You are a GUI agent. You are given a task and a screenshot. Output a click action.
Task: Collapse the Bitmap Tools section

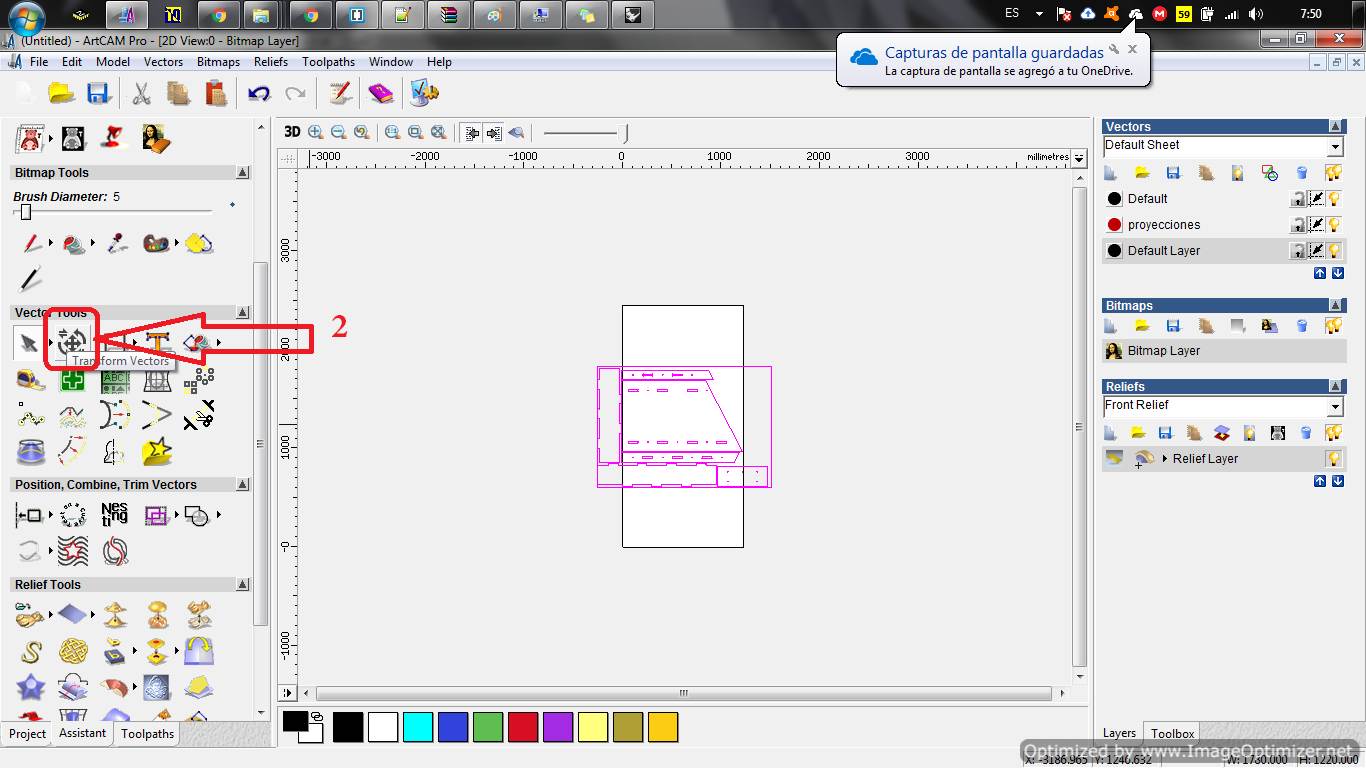click(243, 173)
